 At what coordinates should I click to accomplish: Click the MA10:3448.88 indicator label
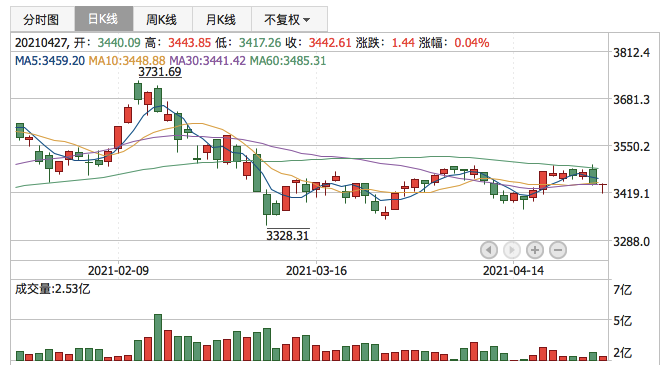(x=127, y=61)
